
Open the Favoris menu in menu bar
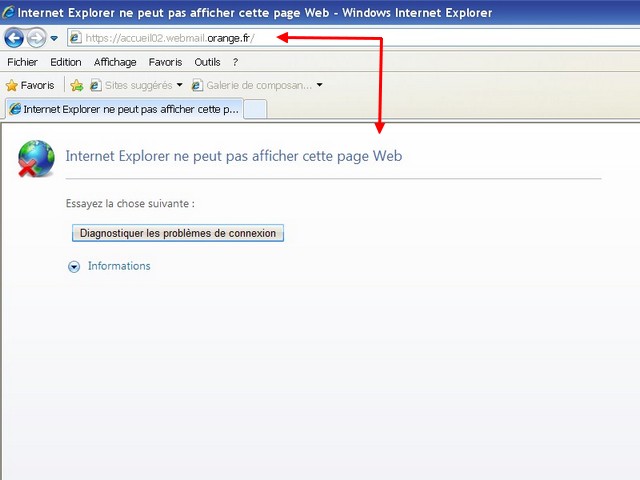tap(165, 62)
